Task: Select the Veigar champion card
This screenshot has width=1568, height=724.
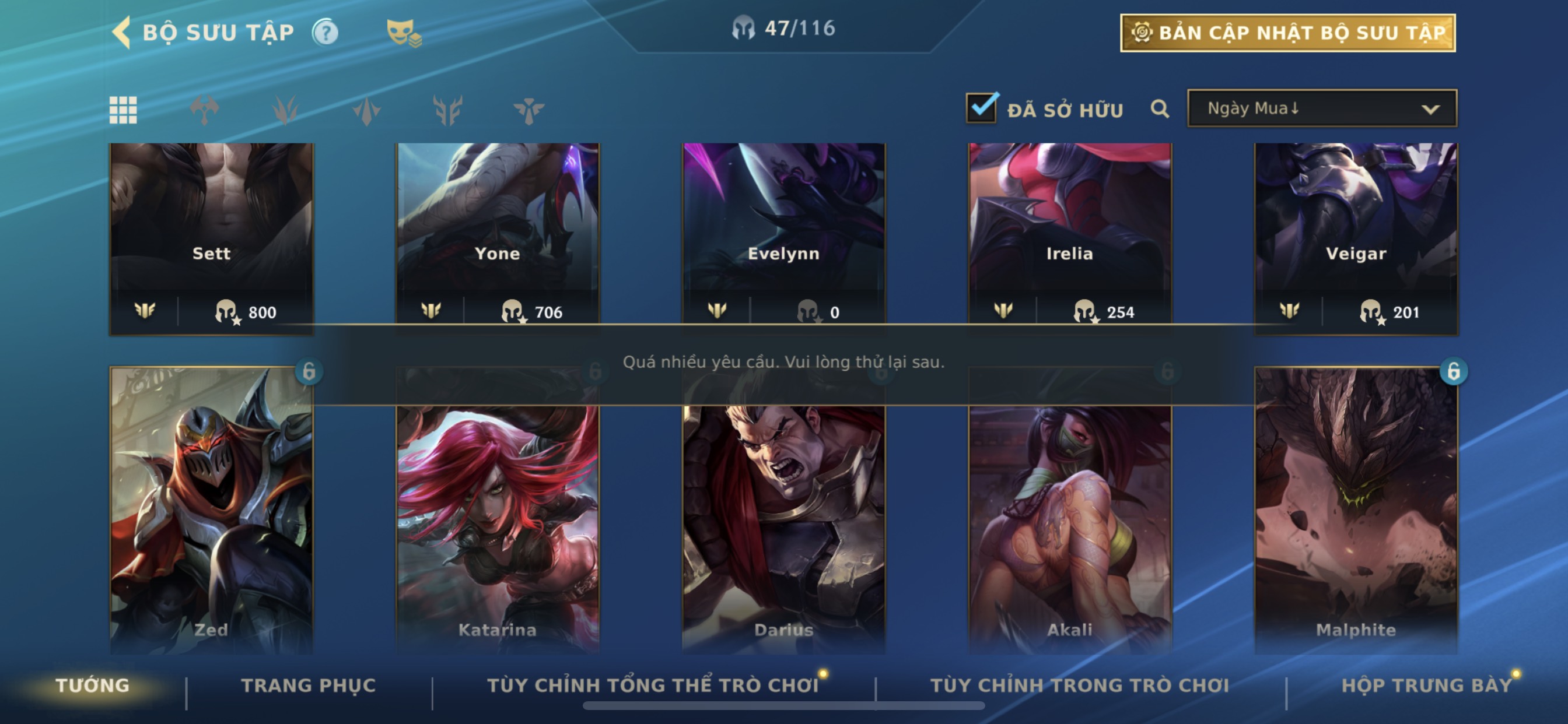Action: (x=1356, y=239)
